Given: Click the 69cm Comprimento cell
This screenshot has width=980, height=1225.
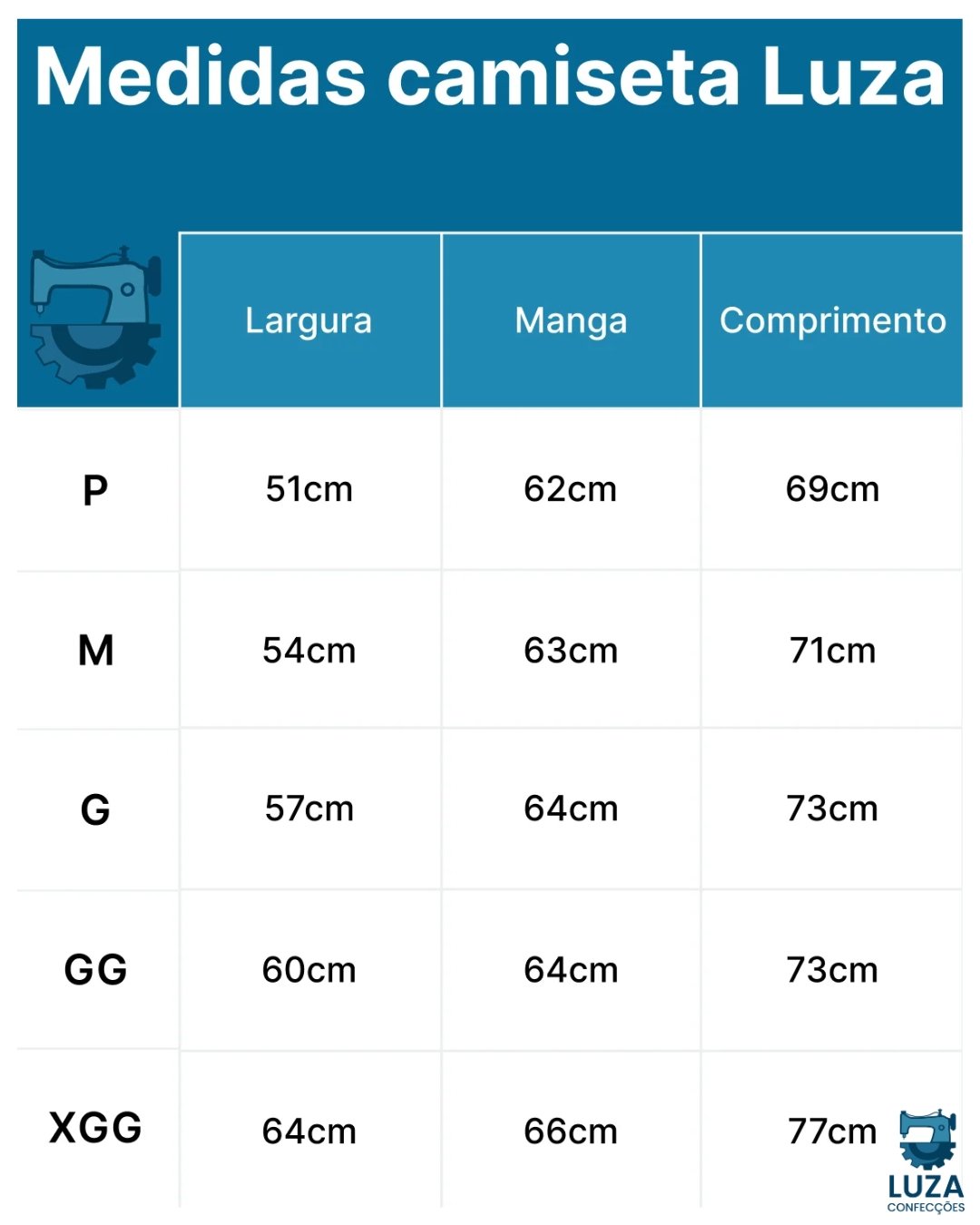Looking at the screenshot, I should tap(832, 489).
